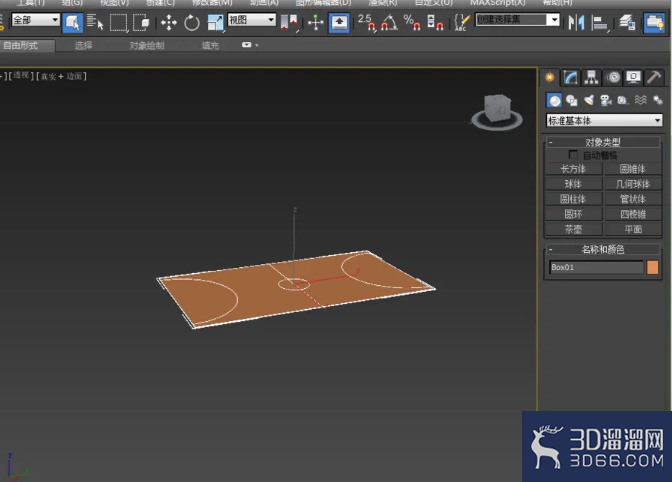
Task: Toggle the Spinner Snap button
Action: [x=435, y=22]
